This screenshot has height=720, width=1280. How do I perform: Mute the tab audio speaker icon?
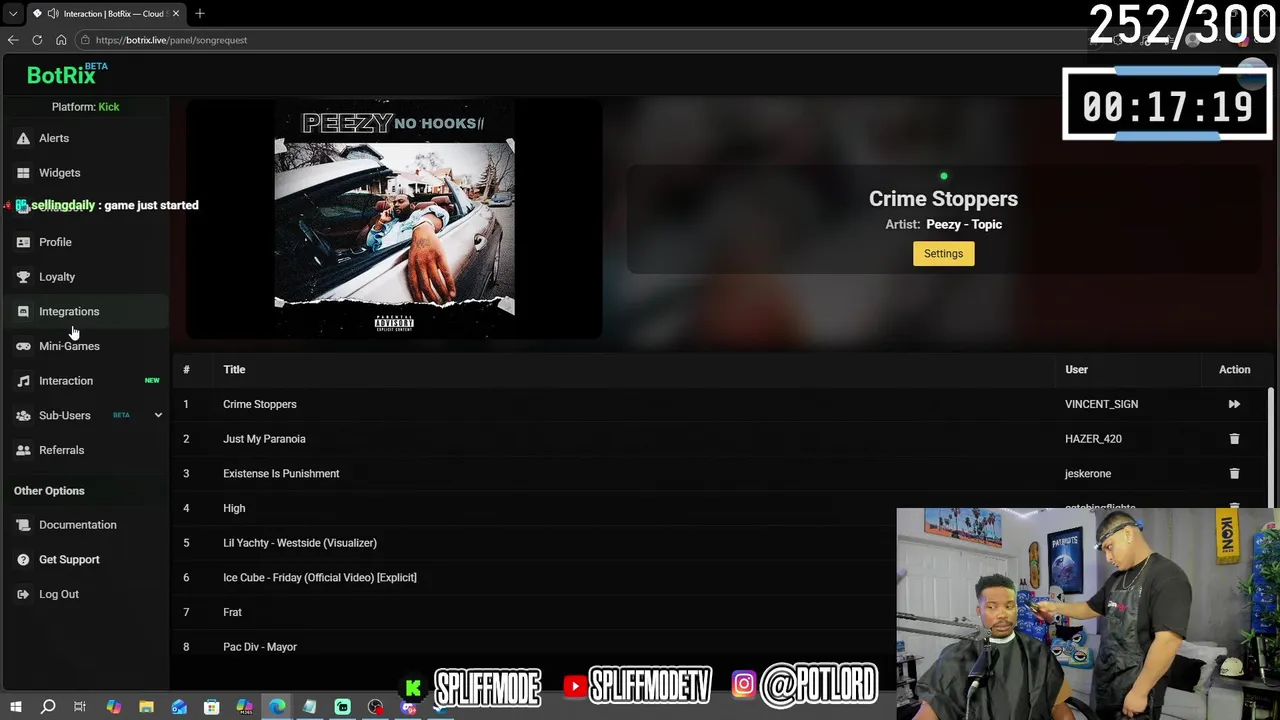53,13
